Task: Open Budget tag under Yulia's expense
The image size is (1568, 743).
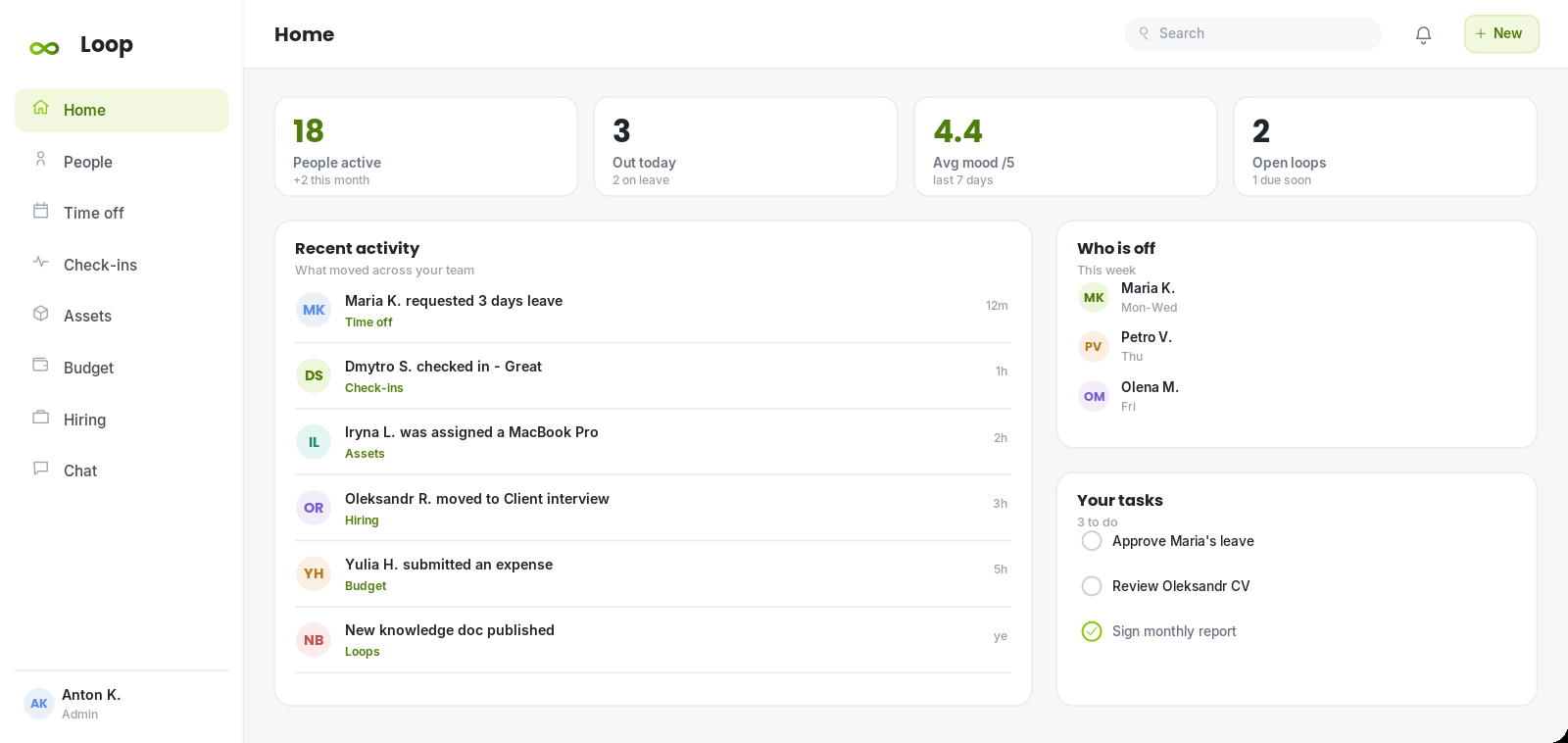Action: point(366,586)
